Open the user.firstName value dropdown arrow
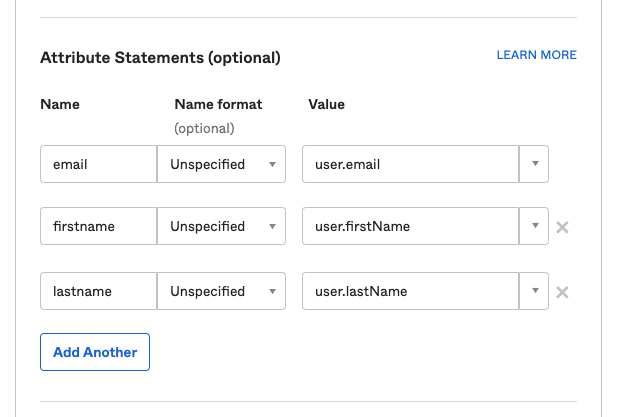 point(534,226)
